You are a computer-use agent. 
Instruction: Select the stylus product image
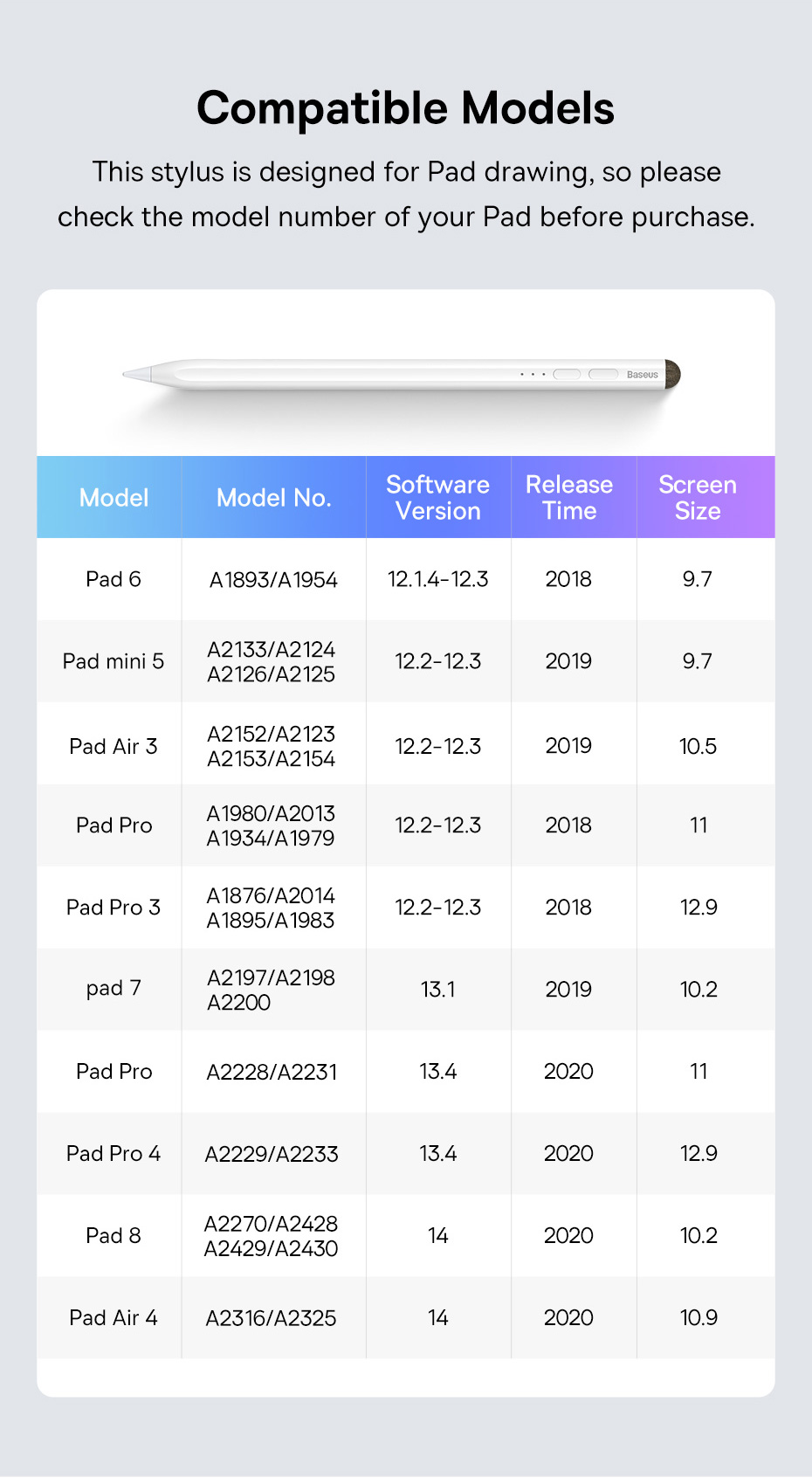pyautogui.click(x=402, y=375)
